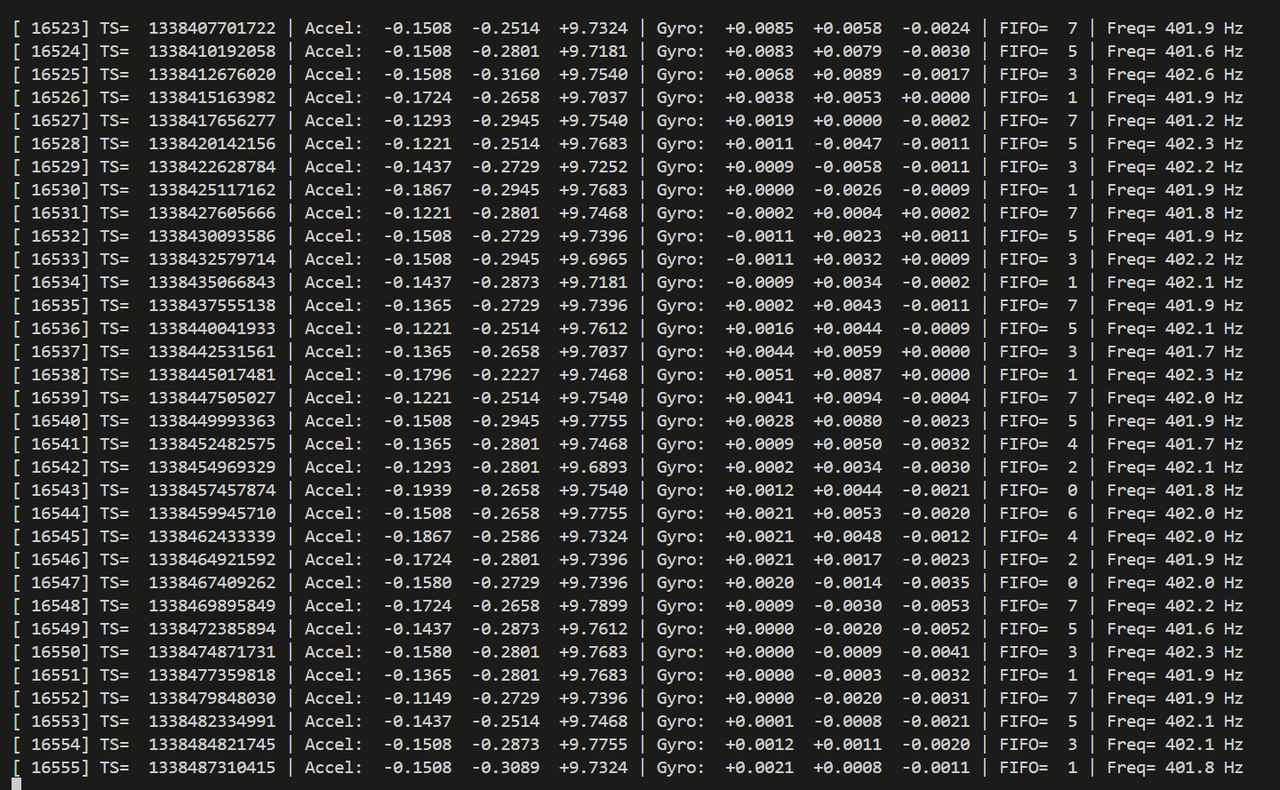
Task: Click the Freq= 401.2 Hz reading
Action: [x=1175, y=120]
